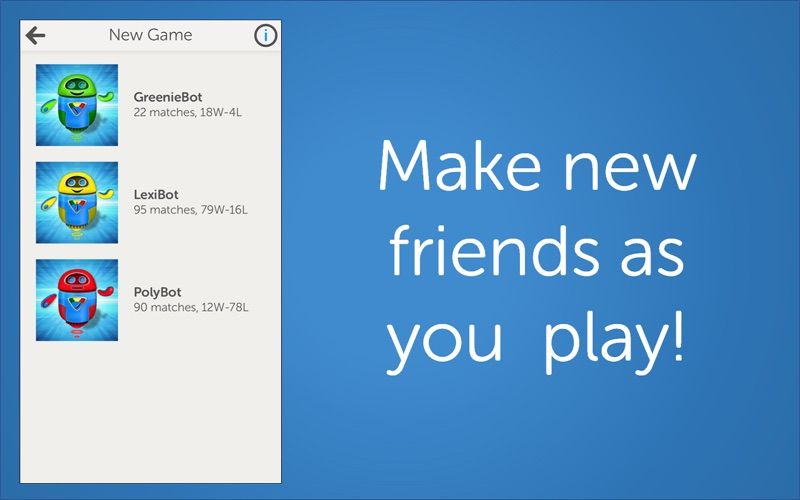
Task: Choose PolyBot name label
Action: pos(157,292)
